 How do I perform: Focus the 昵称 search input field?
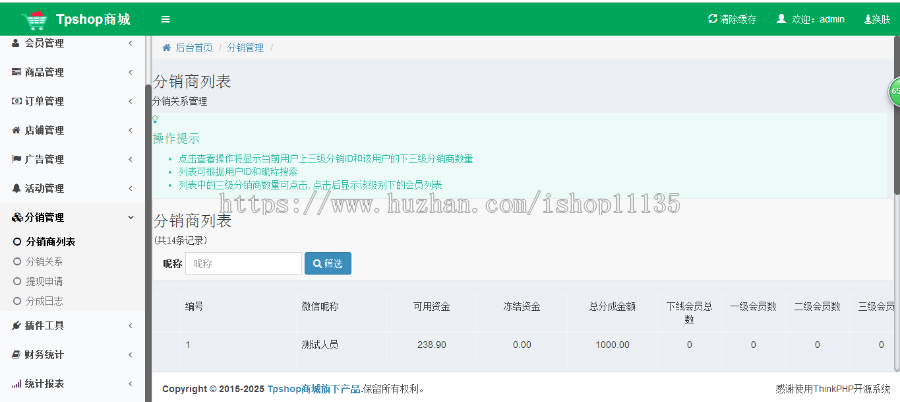(243, 264)
